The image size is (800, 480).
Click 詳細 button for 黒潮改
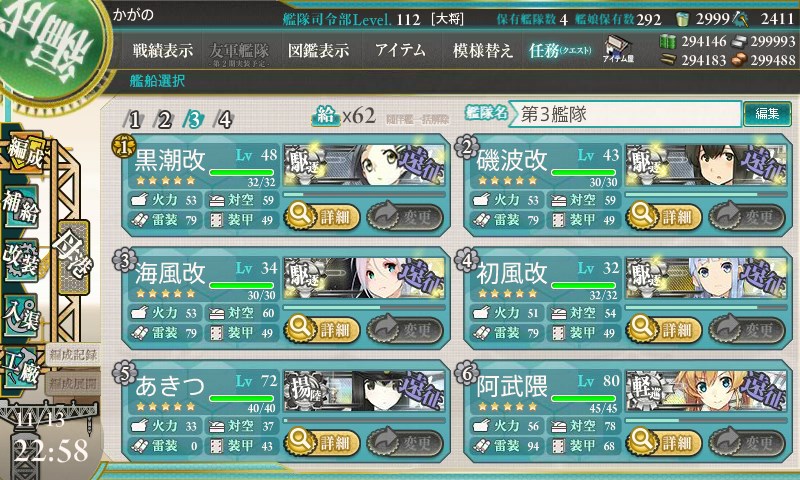coord(322,216)
